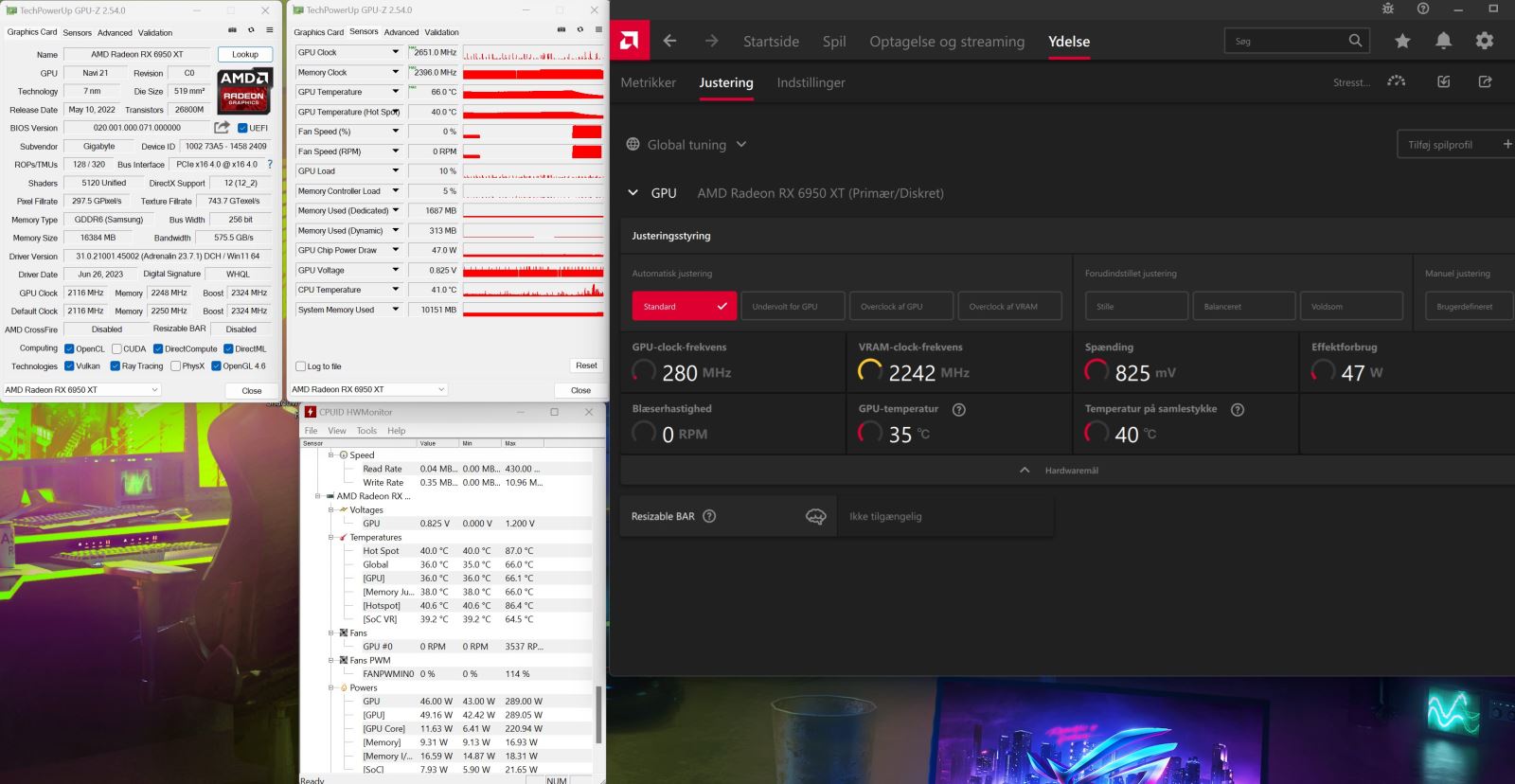The width and height of the screenshot is (1515, 784).
Task: Click the export tuning profile icon
Action: click(1486, 81)
